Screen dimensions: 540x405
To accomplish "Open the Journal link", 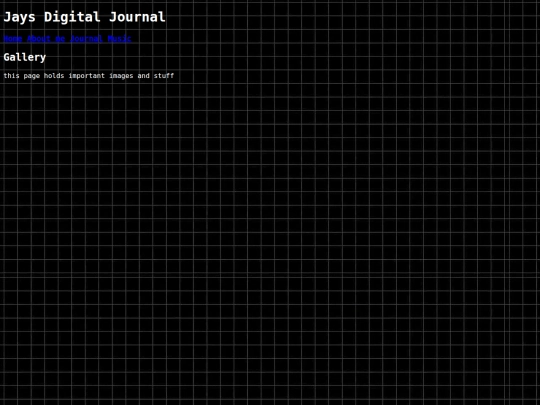I will pos(86,39).
